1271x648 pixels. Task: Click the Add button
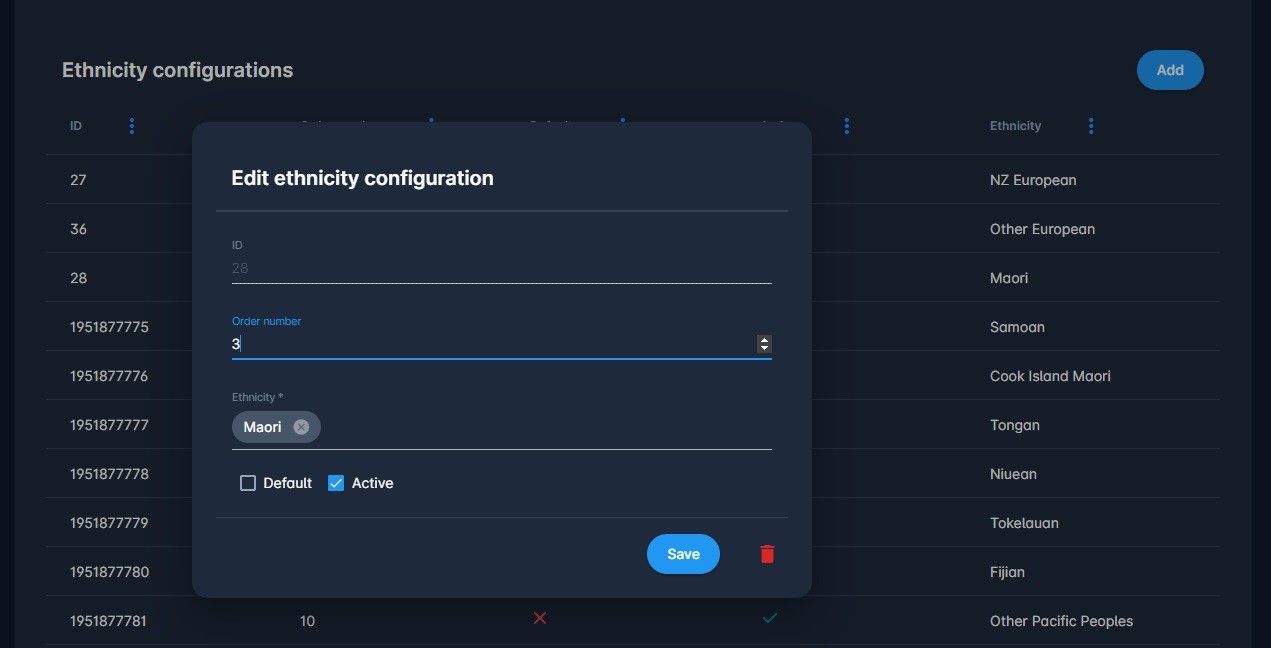(x=1169, y=70)
